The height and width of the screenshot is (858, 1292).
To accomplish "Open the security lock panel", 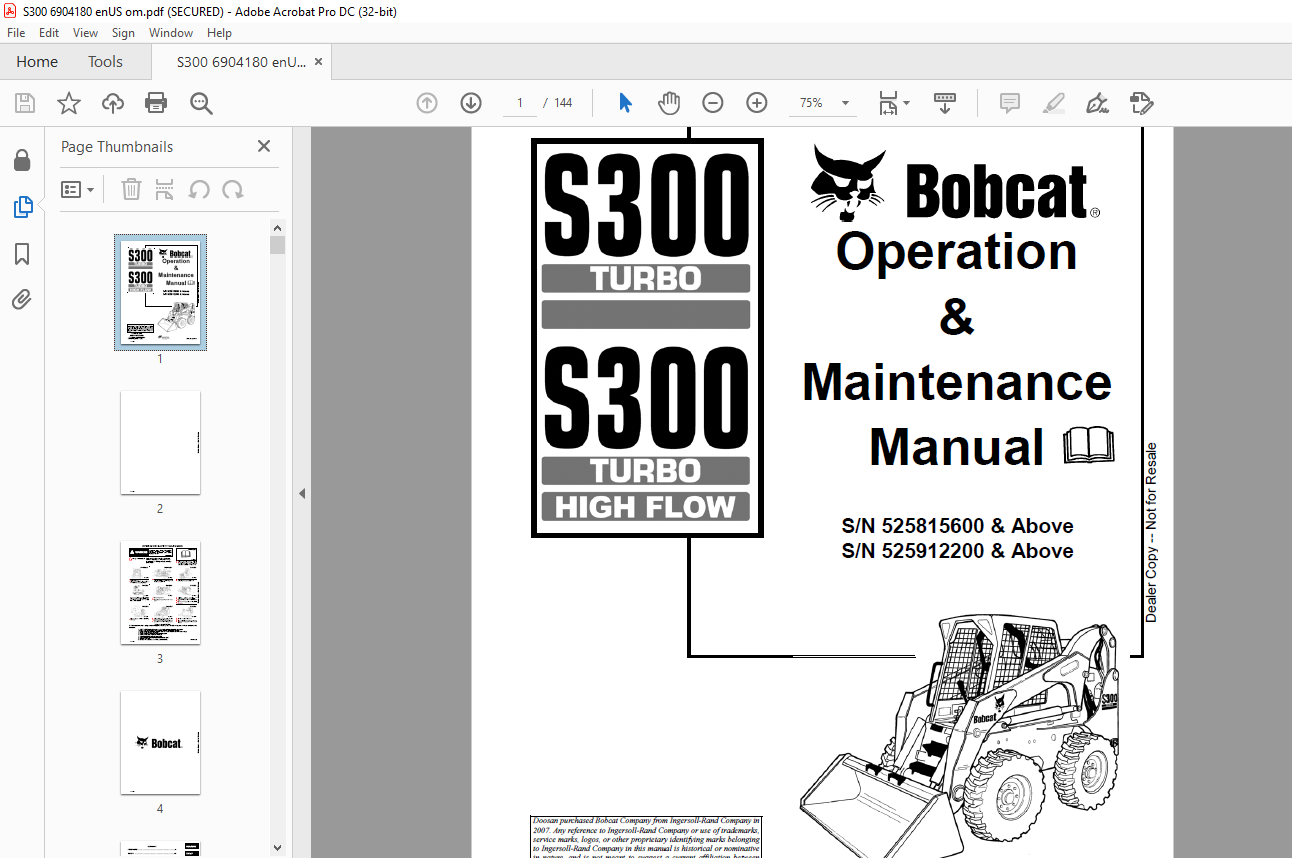I will tap(22, 160).
